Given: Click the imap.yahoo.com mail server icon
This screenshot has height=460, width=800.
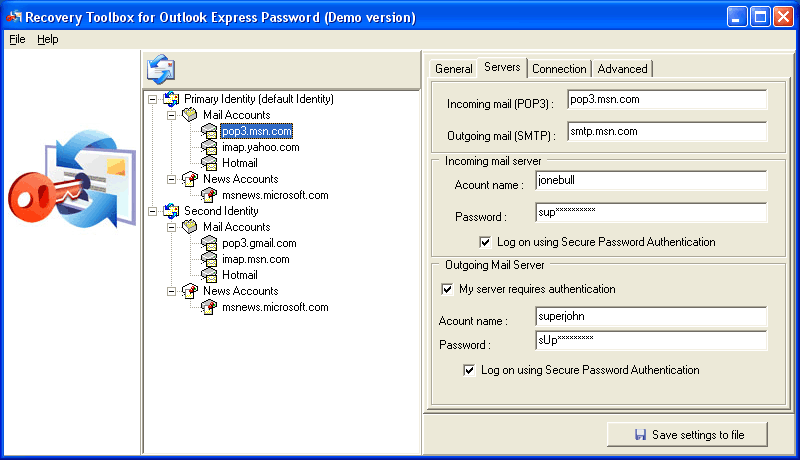Looking at the screenshot, I should (x=209, y=147).
